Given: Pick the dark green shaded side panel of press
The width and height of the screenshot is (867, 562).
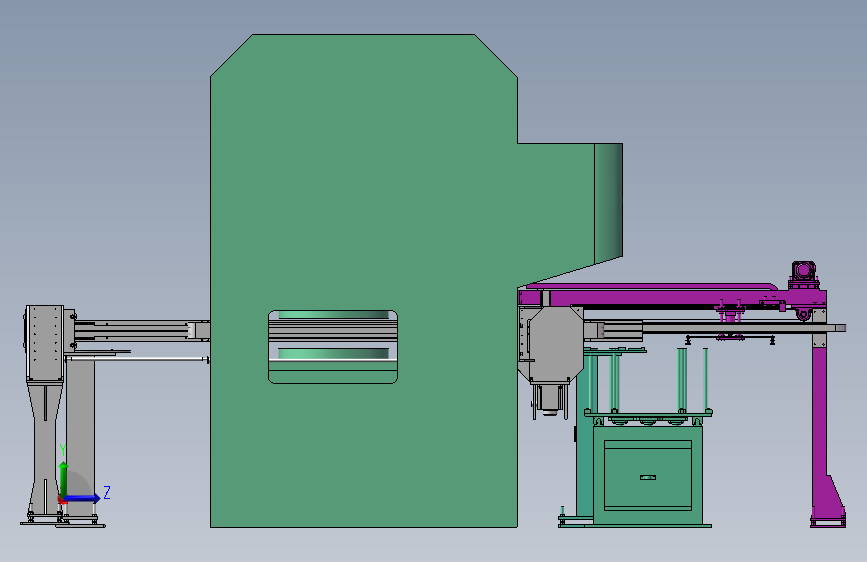Looking at the screenshot, I should tap(609, 202).
